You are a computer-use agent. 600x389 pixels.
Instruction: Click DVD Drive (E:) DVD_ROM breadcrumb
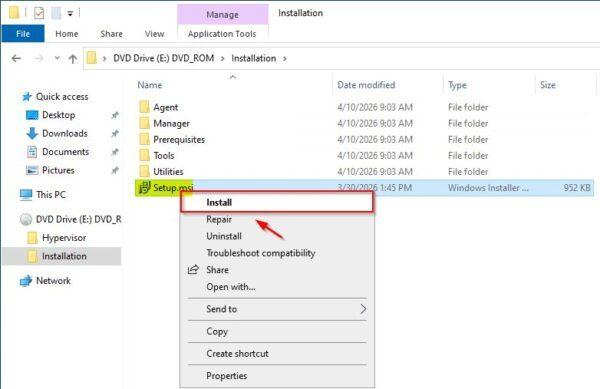tap(163, 58)
